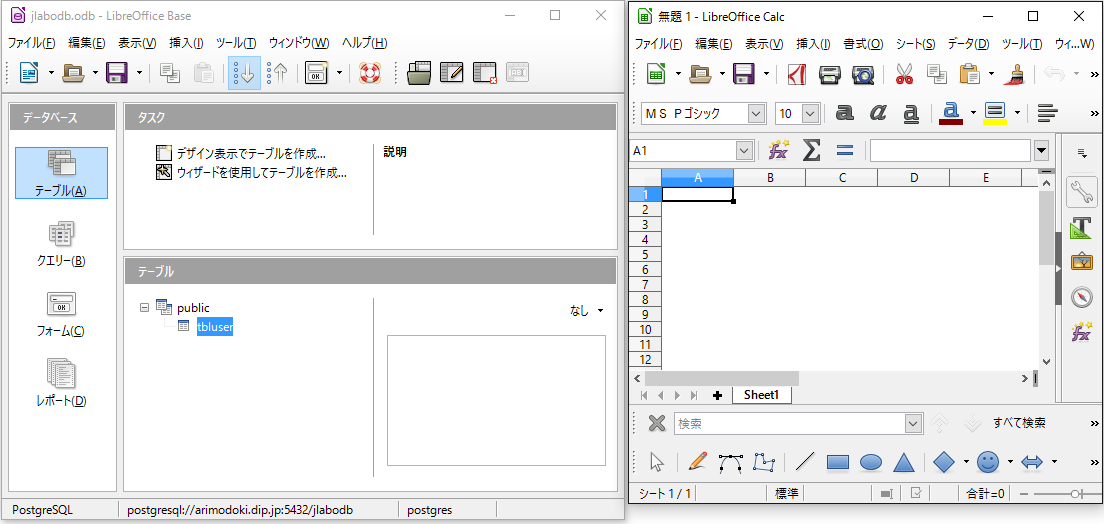Open Navigator compass in Calc sidebar
This screenshot has width=1104, height=524.
[1081, 297]
